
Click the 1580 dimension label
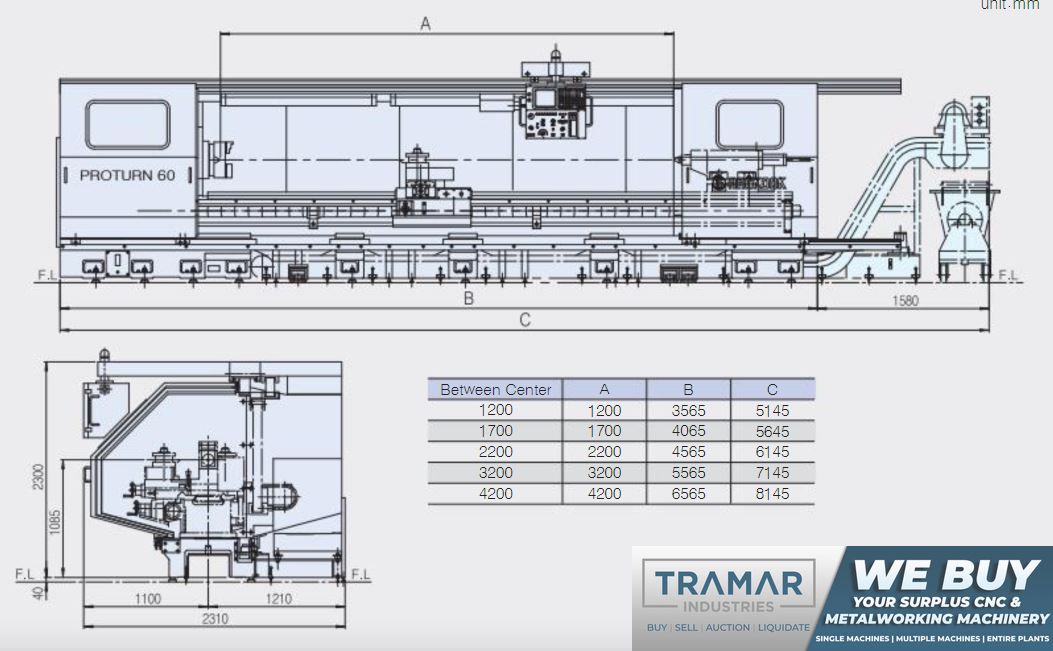902,300
